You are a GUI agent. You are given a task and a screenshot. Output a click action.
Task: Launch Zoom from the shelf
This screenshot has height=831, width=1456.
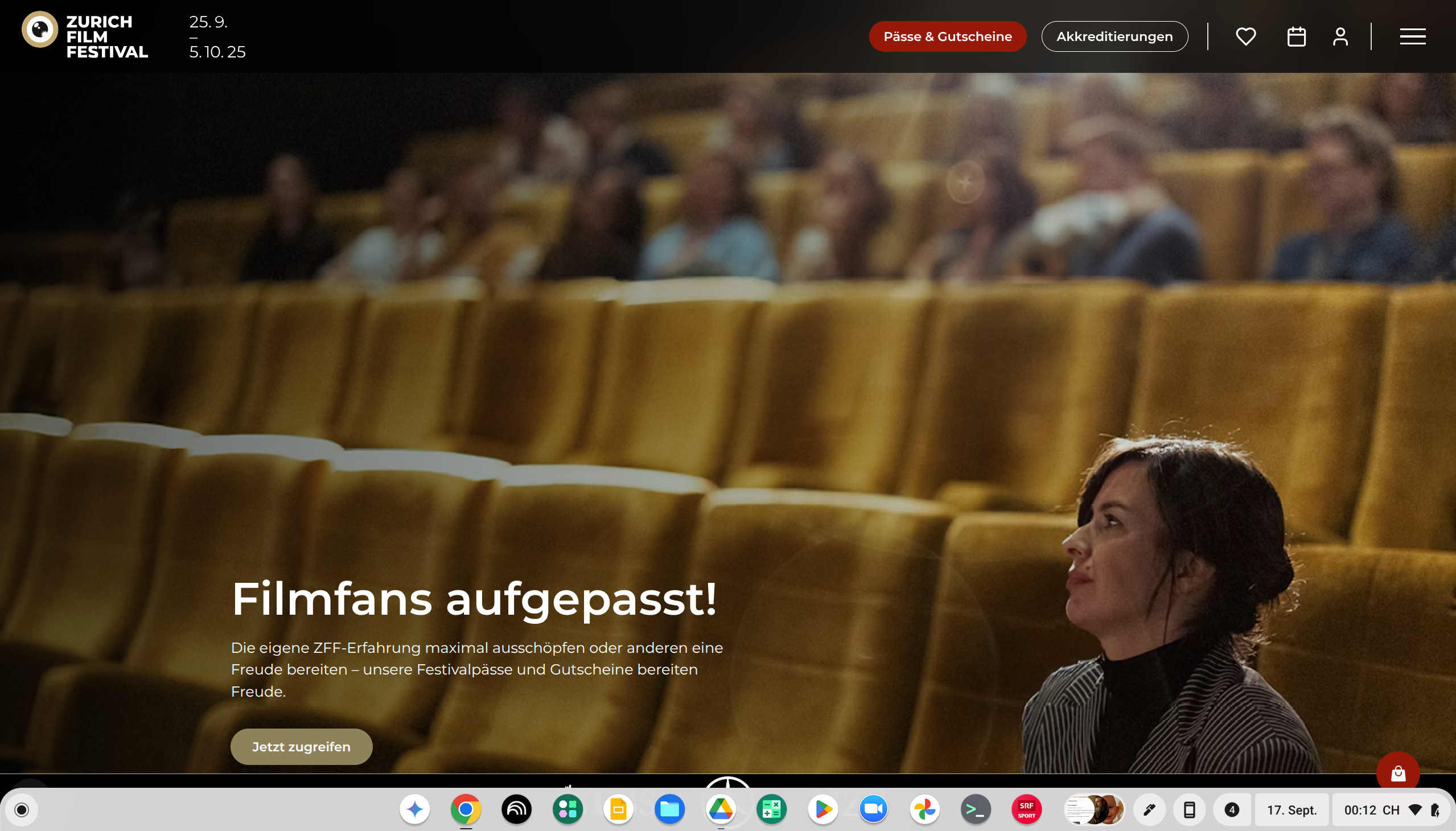pos(873,809)
